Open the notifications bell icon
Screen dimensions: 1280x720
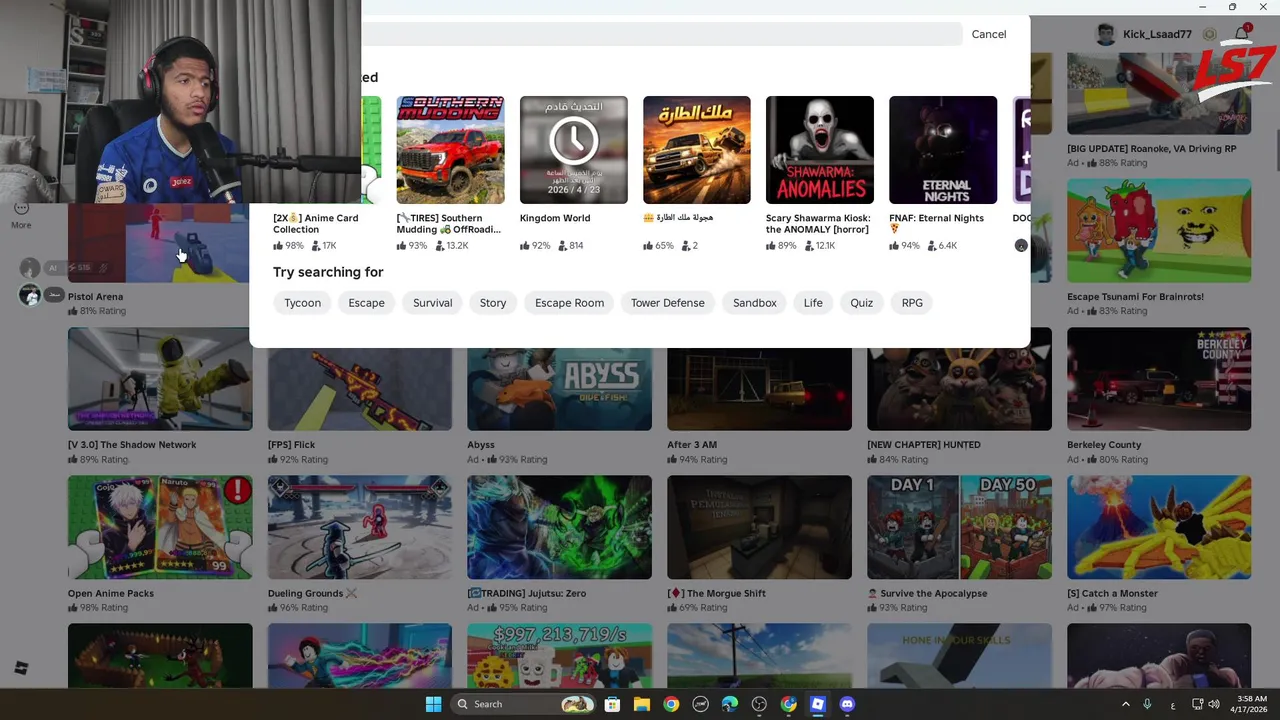[1242, 34]
